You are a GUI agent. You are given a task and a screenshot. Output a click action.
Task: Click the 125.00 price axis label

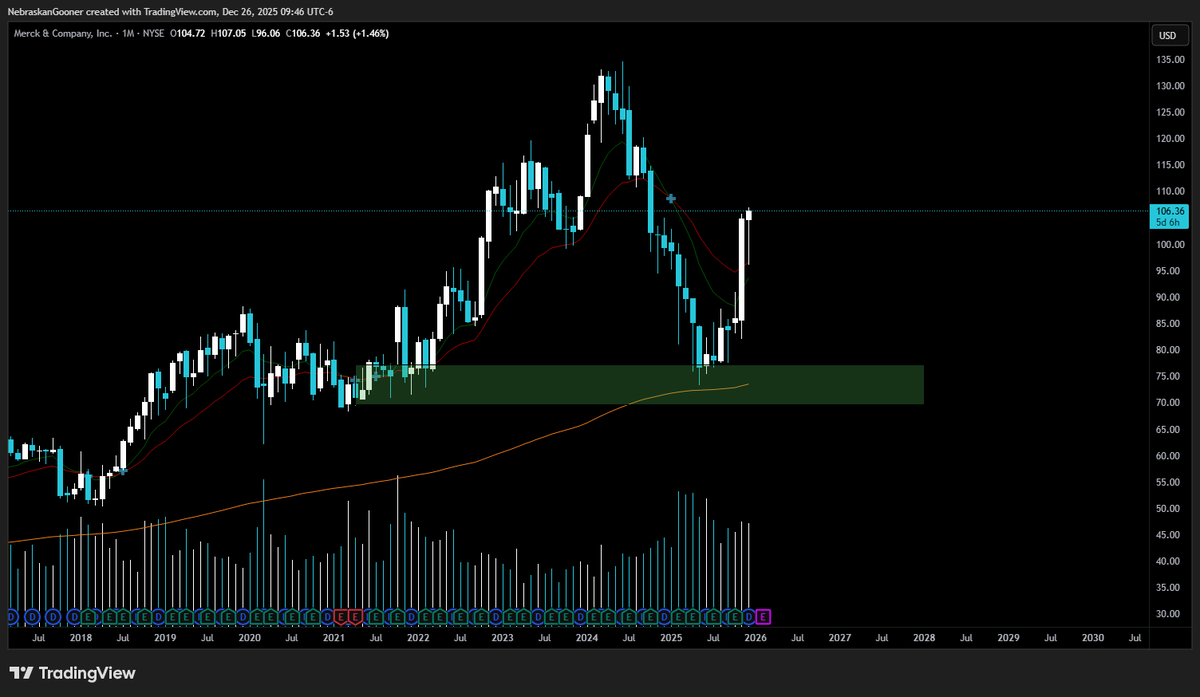1170,112
